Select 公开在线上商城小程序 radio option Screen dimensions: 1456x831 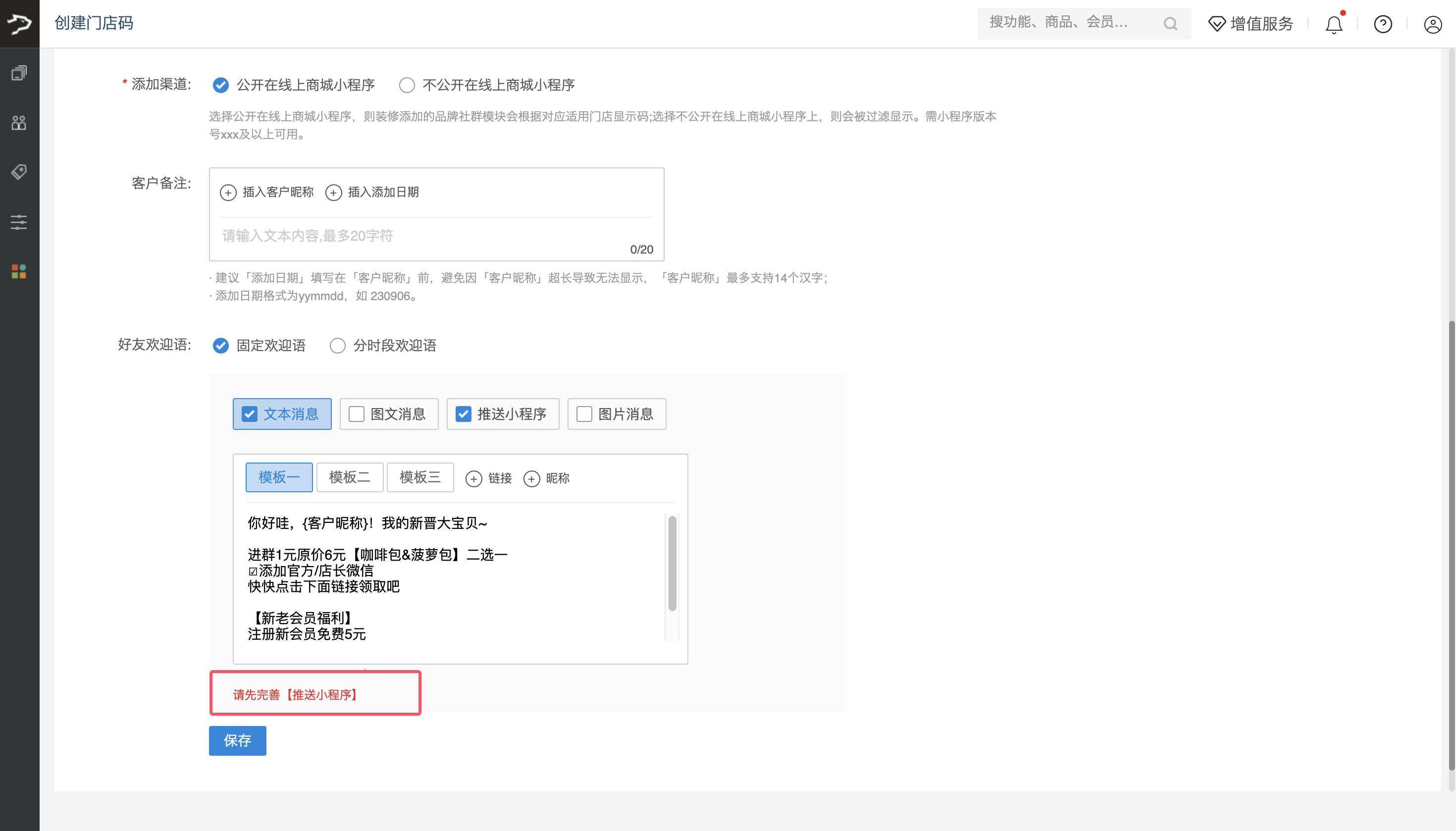[220, 85]
